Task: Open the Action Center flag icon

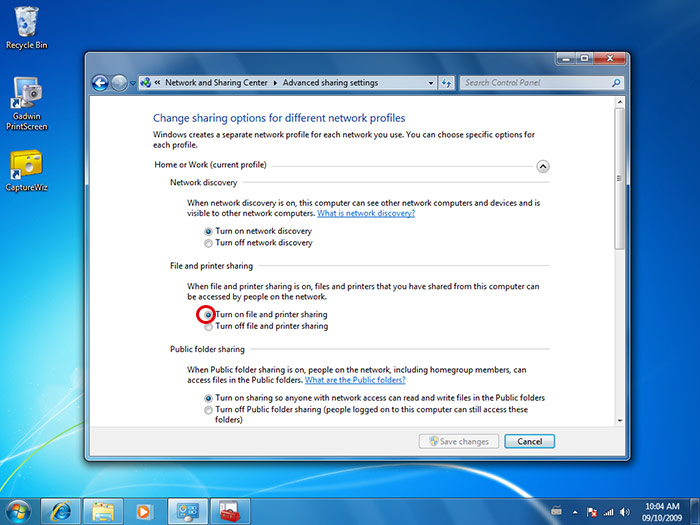Action: tap(592, 512)
